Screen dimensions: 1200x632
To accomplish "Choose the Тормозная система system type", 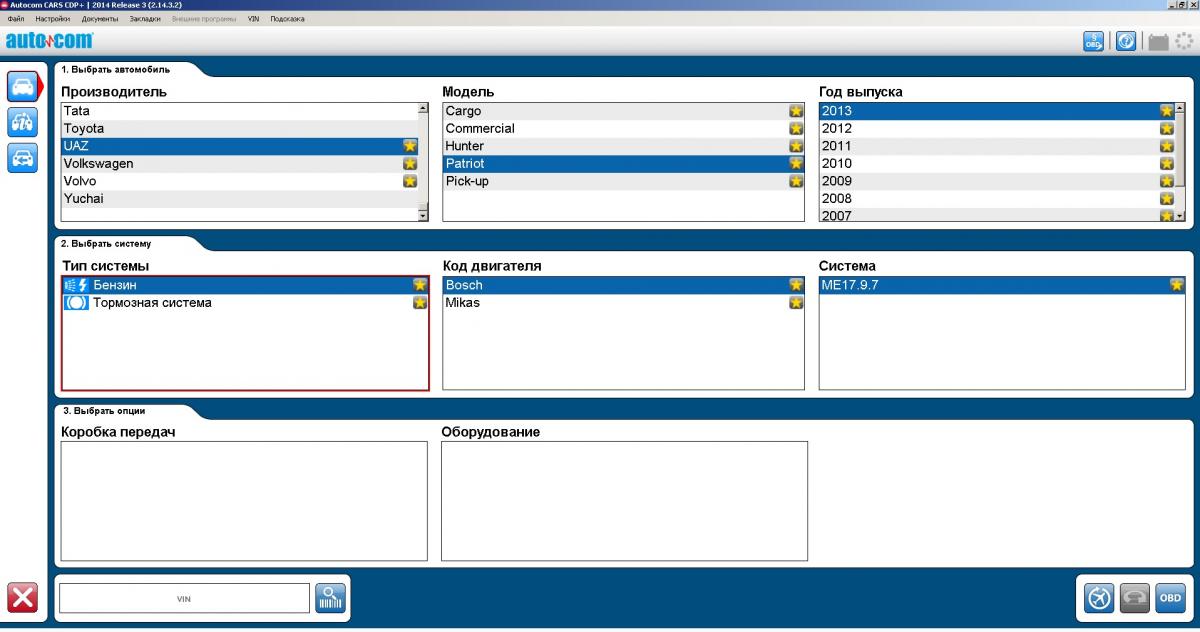I will 245,303.
